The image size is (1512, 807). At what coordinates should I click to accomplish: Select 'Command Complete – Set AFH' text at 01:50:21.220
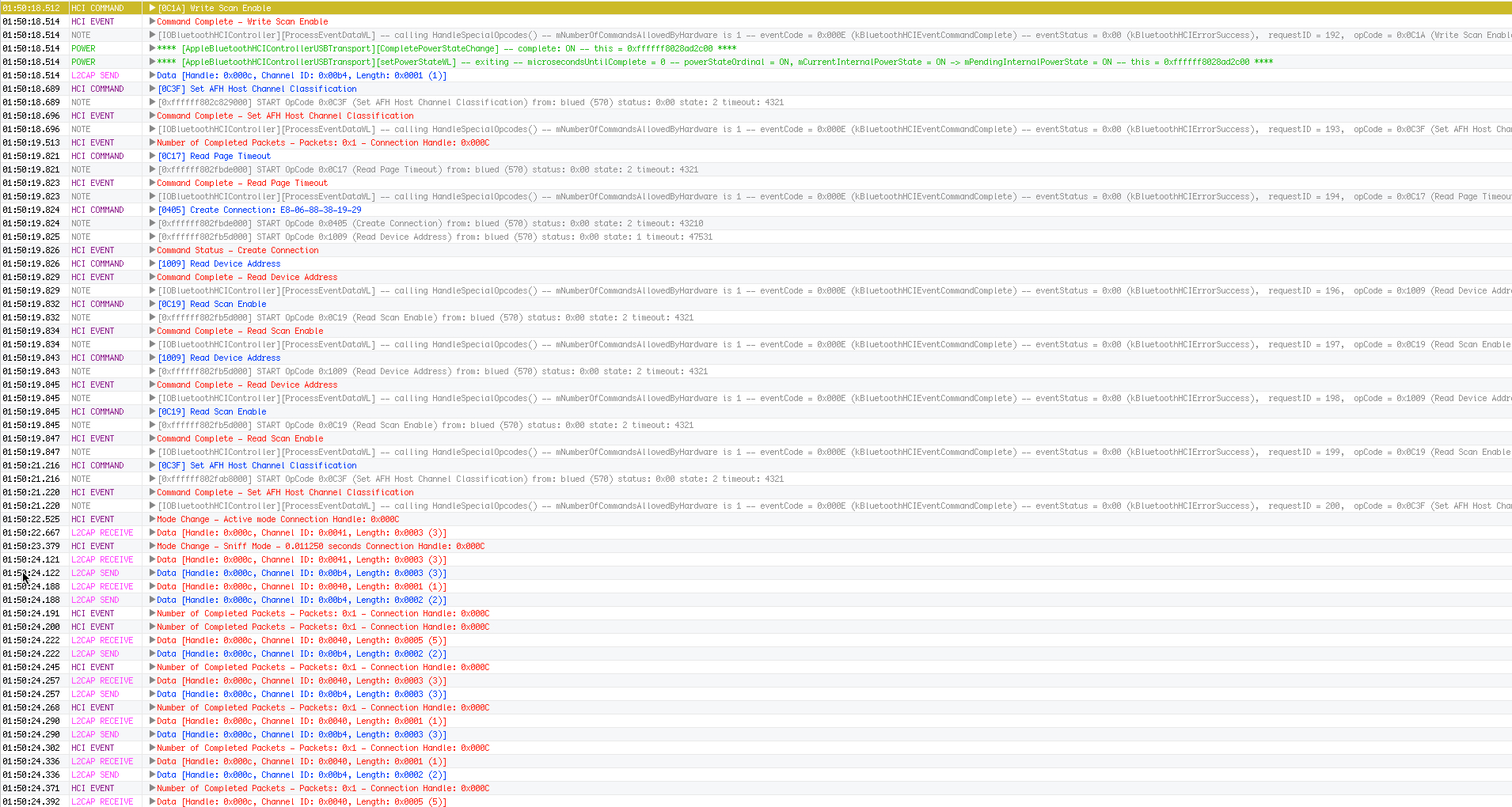click(x=285, y=492)
